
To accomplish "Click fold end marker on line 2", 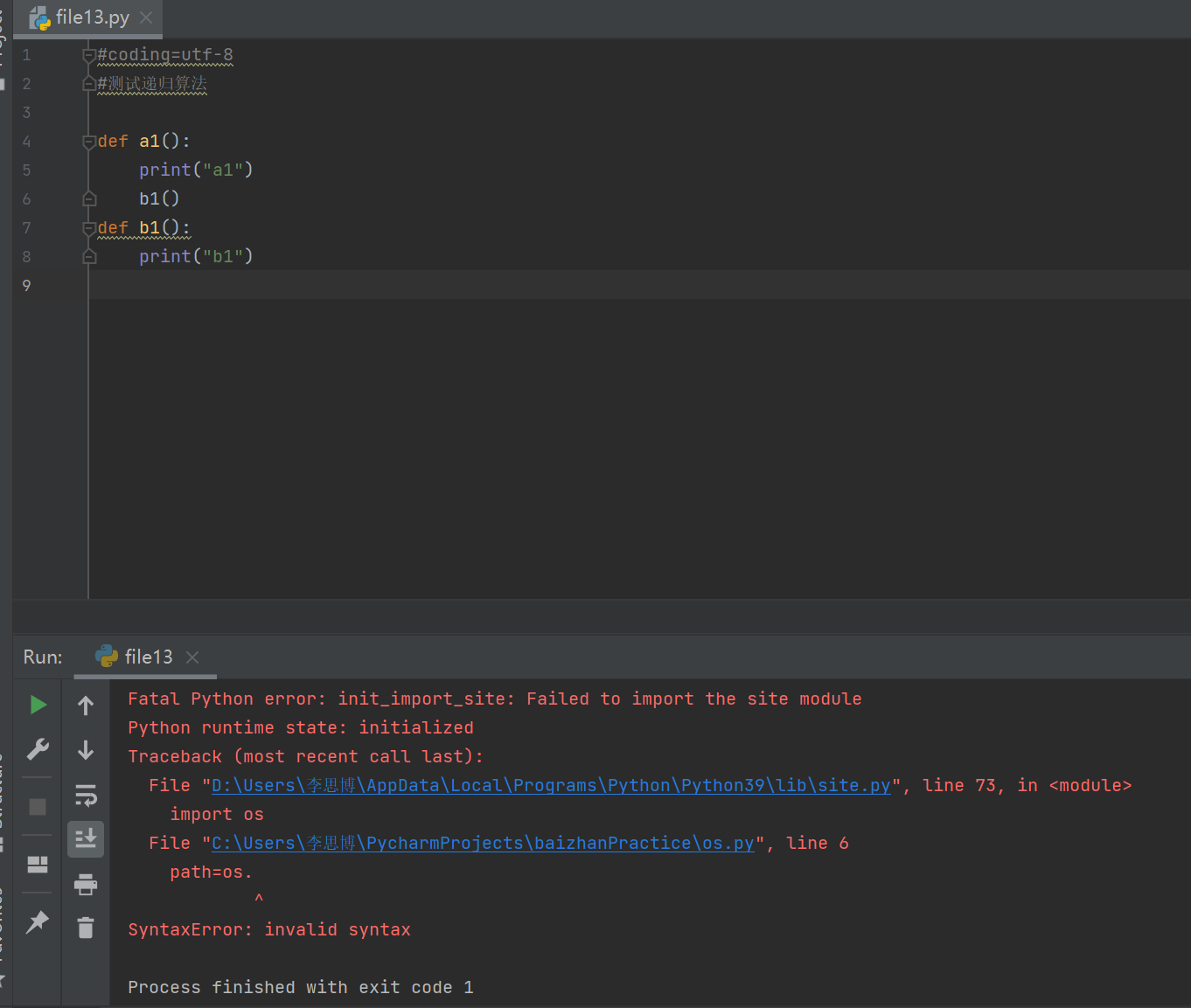I will [x=88, y=84].
